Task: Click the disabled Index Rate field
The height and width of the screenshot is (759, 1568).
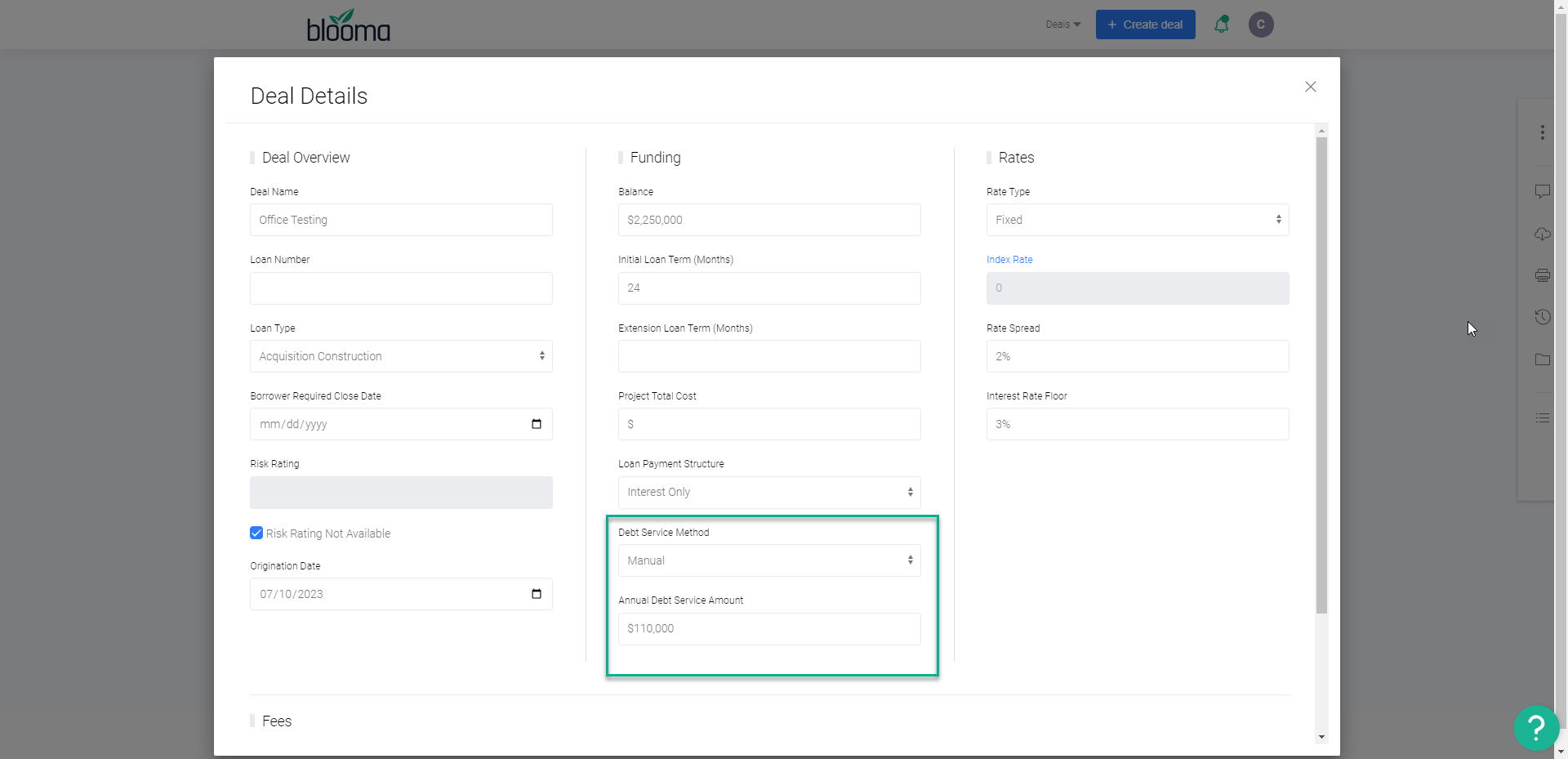Action: coord(1138,288)
